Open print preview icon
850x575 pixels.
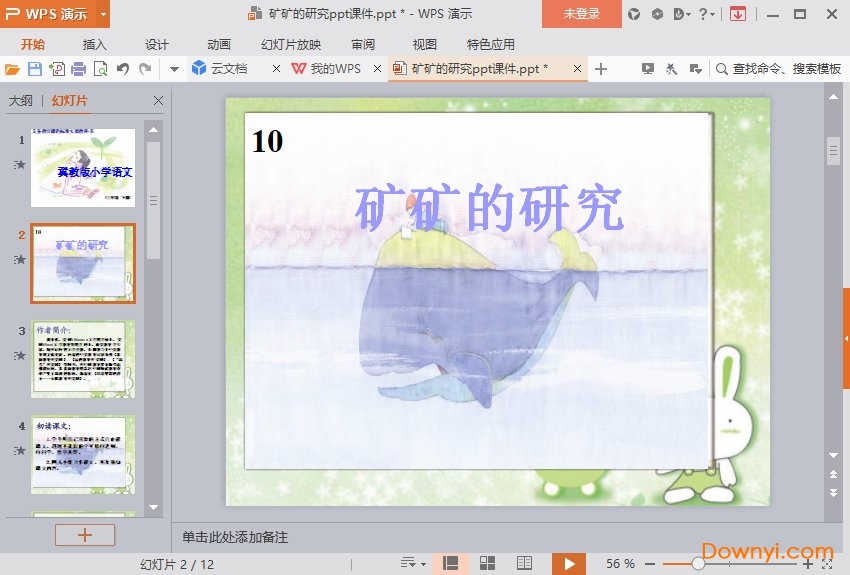[101, 69]
